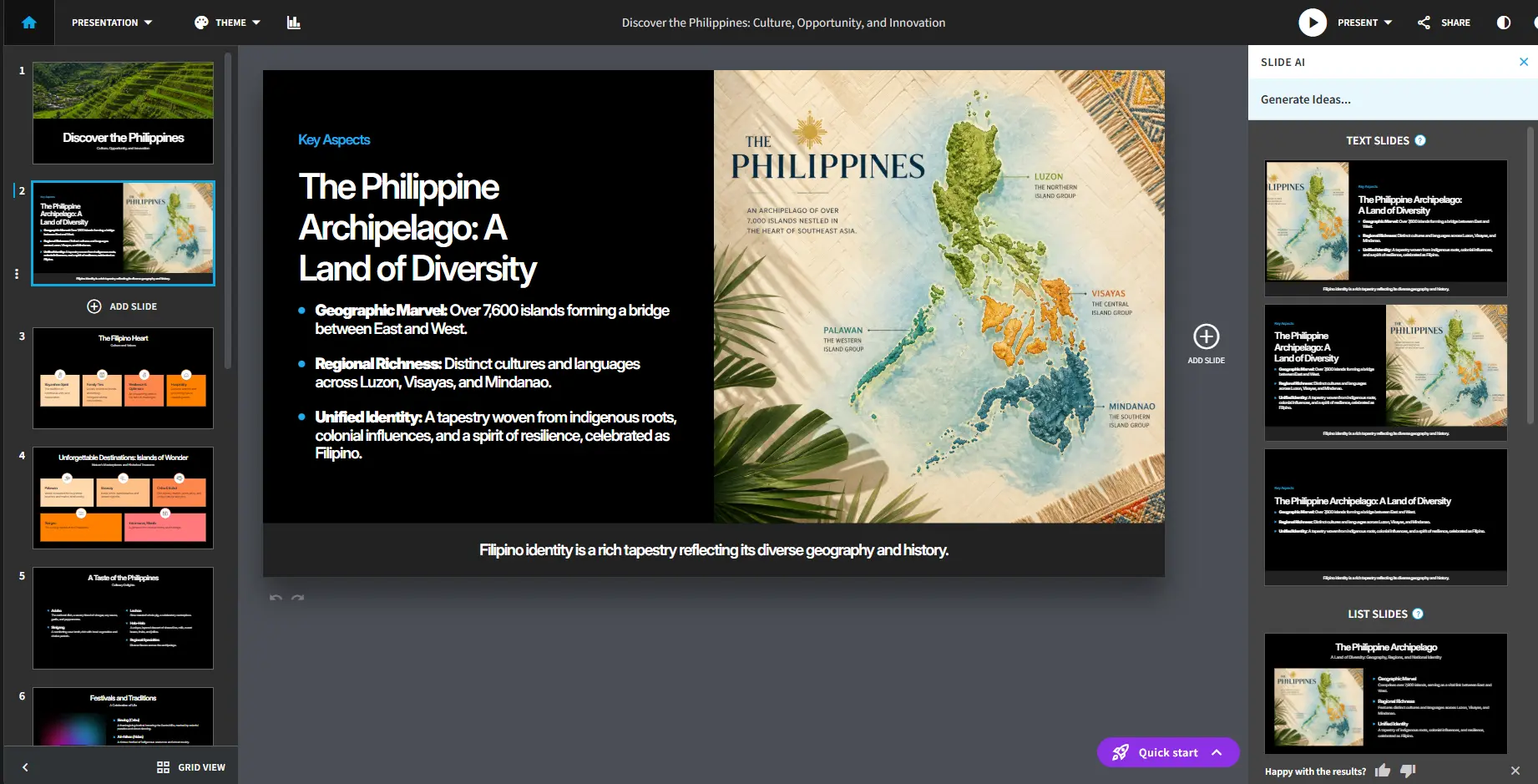
Task: Choose list slide layout The Philippine Archipelago
Action: (x=1386, y=694)
